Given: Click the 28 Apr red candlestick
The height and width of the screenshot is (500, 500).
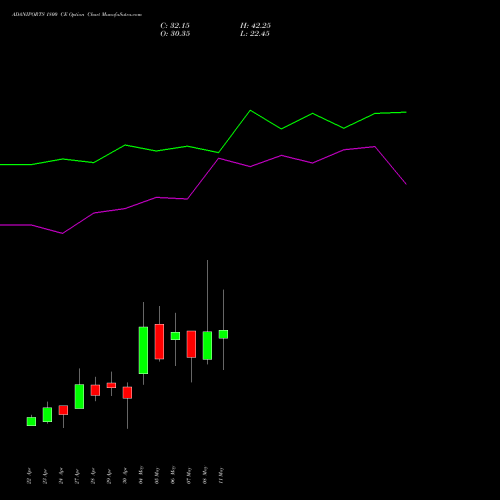Looking at the screenshot, I should point(95,390).
